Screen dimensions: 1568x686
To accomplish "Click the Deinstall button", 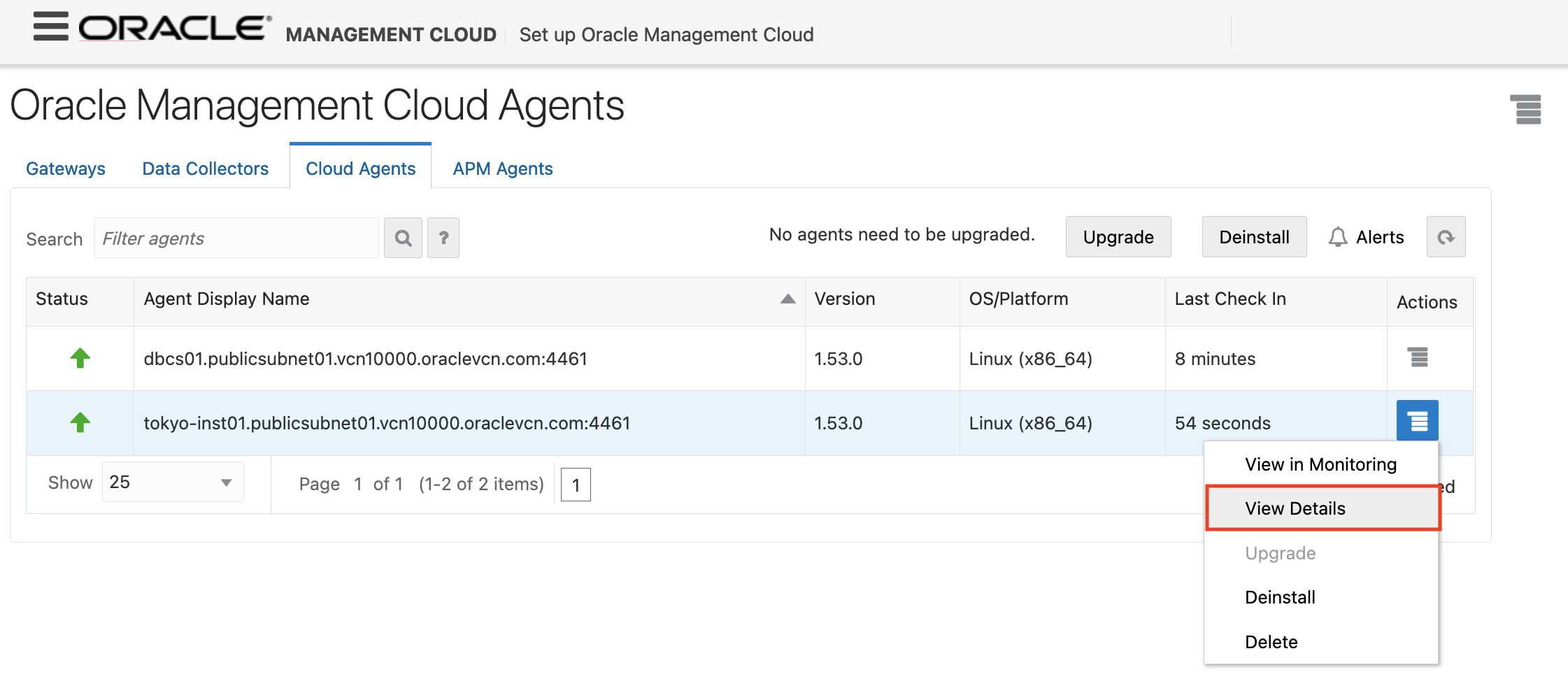I will 1254,236.
